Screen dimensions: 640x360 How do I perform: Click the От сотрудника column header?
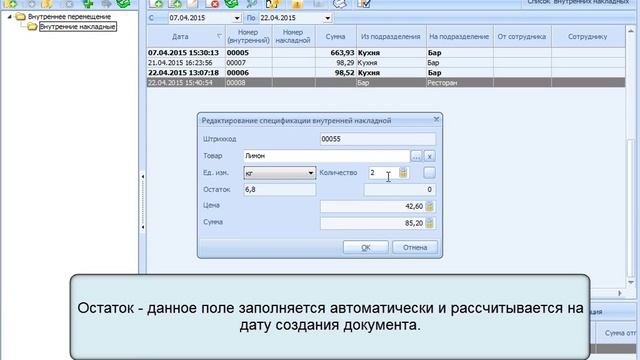click(x=522, y=36)
